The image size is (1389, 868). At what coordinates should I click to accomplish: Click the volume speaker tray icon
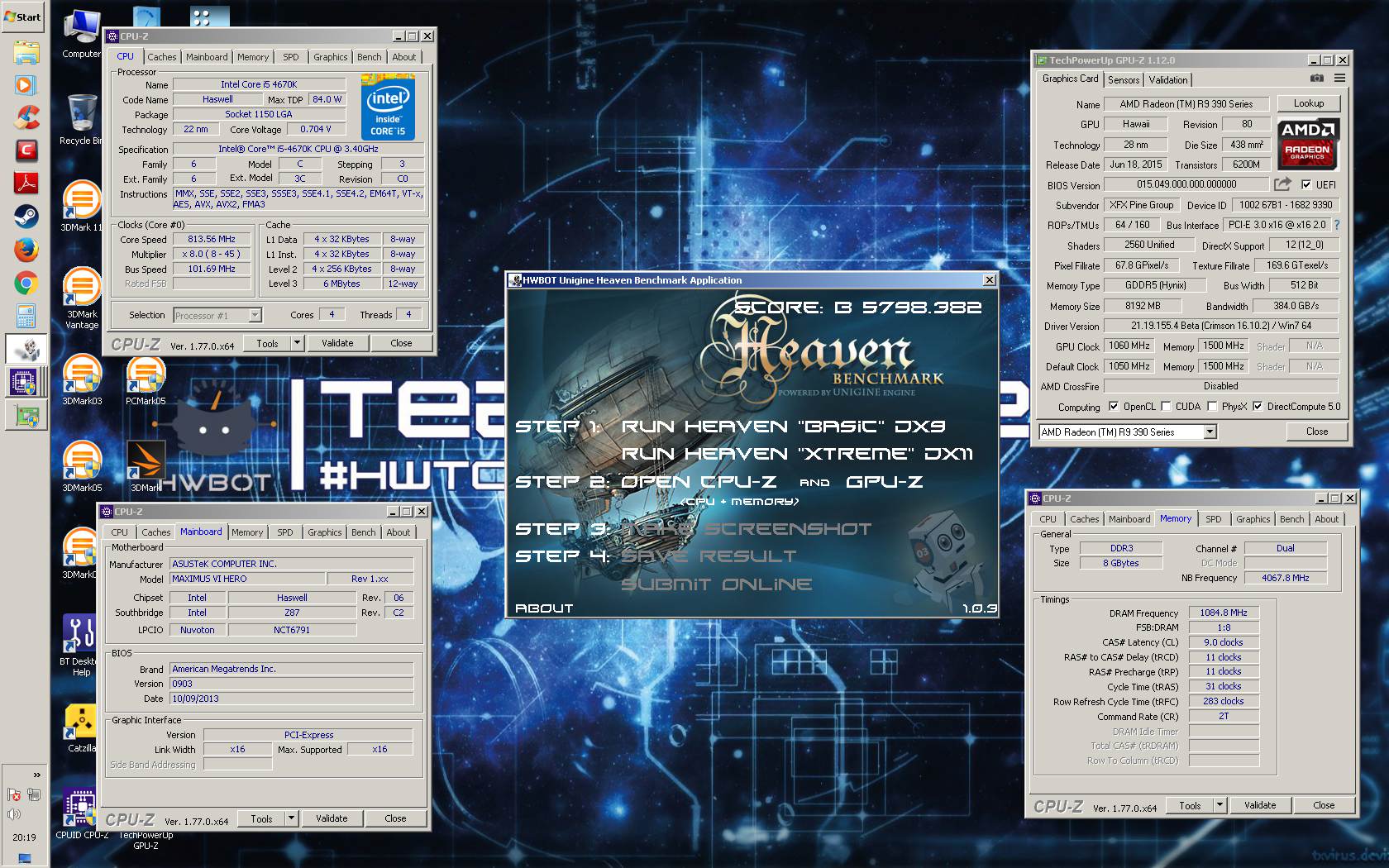[14, 814]
